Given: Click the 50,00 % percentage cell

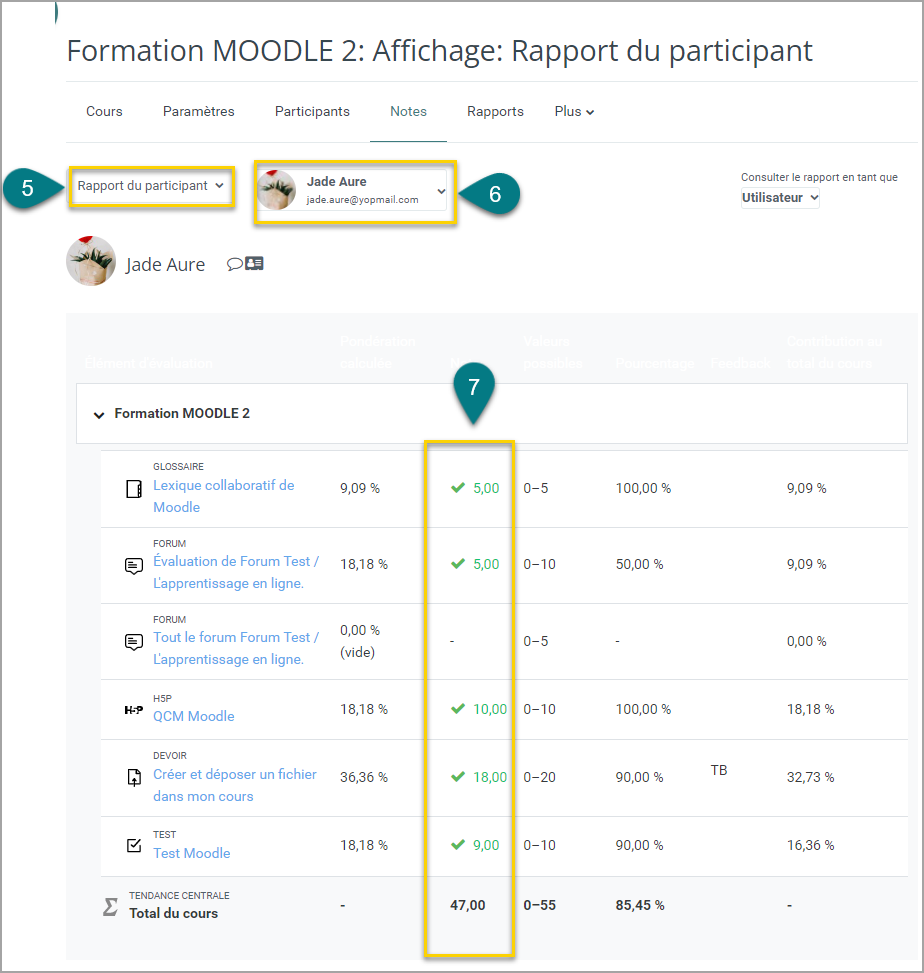Looking at the screenshot, I should [639, 564].
